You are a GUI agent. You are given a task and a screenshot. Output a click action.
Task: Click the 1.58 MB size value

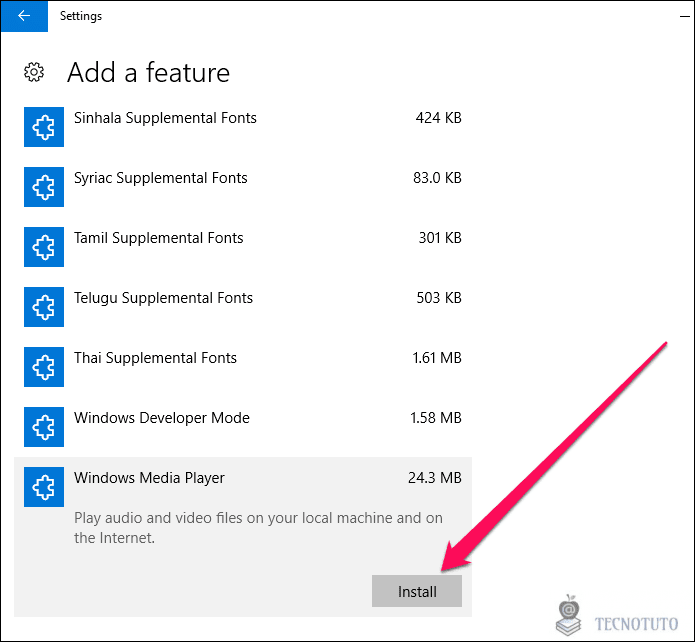436,418
